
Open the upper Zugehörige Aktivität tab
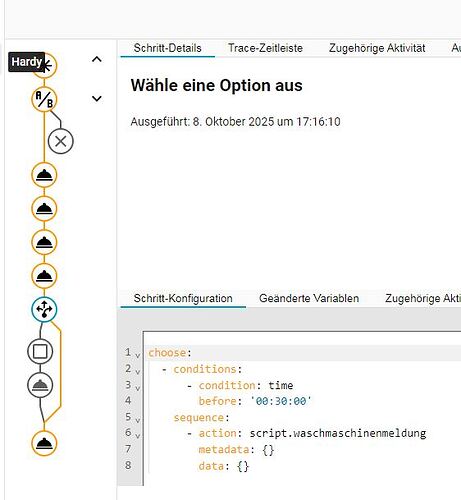pyautogui.click(x=377, y=48)
